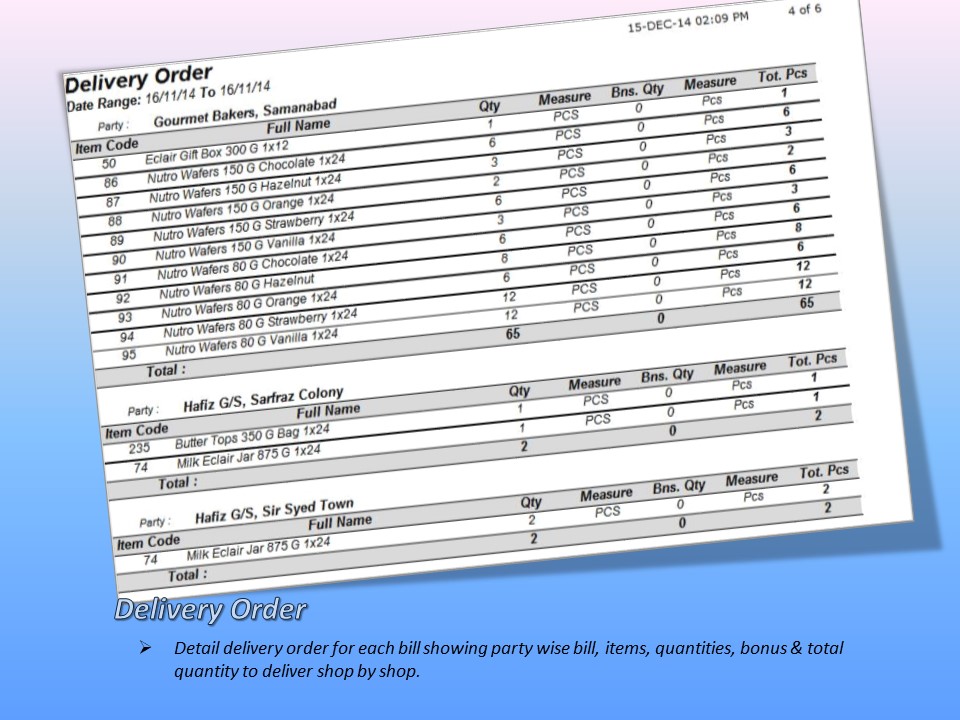960x720 pixels.
Task: Click 'Tot. Pcs' header of the first table
Action: tap(782, 76)
